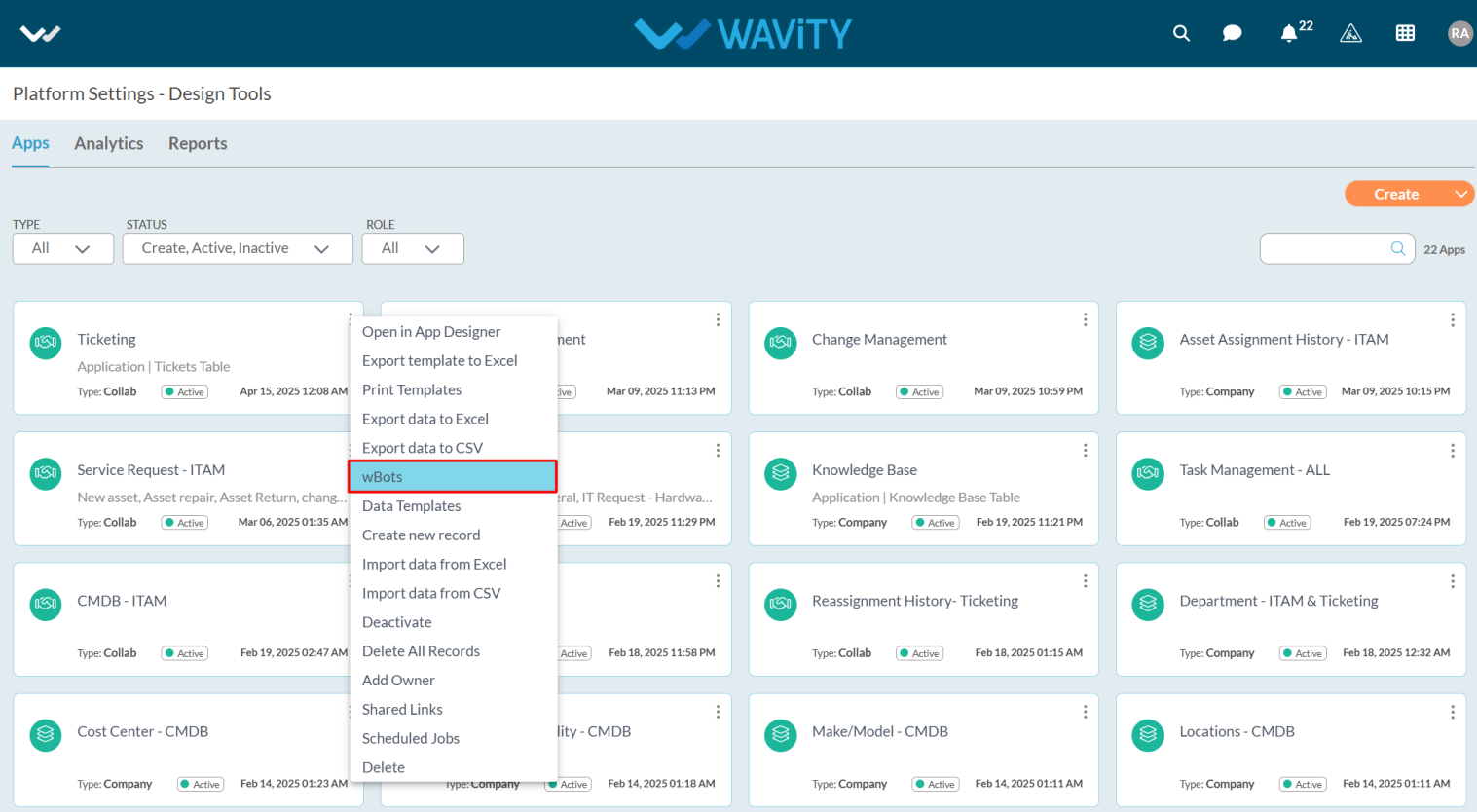Open the Locations - CMDB app title
Screen dimensions: 1477x812
1237,731
